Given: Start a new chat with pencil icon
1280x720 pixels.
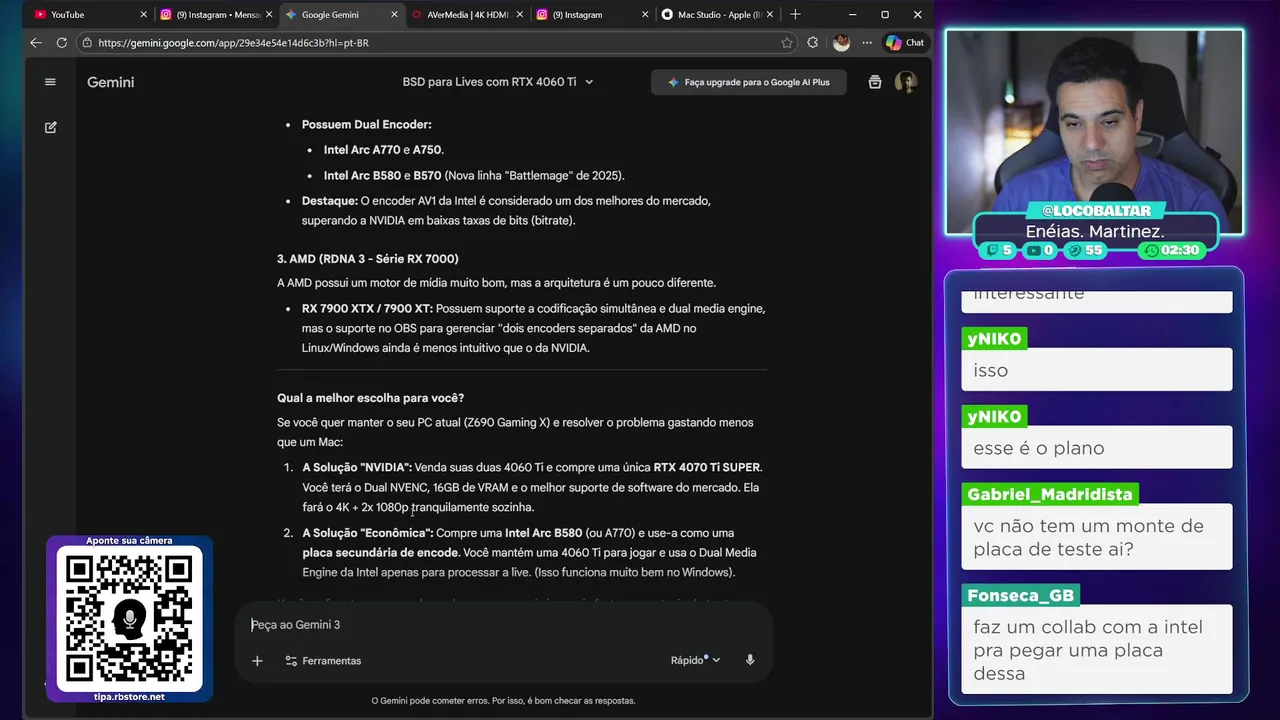Looking at the screenshot, I should click(x=50, y=128).
